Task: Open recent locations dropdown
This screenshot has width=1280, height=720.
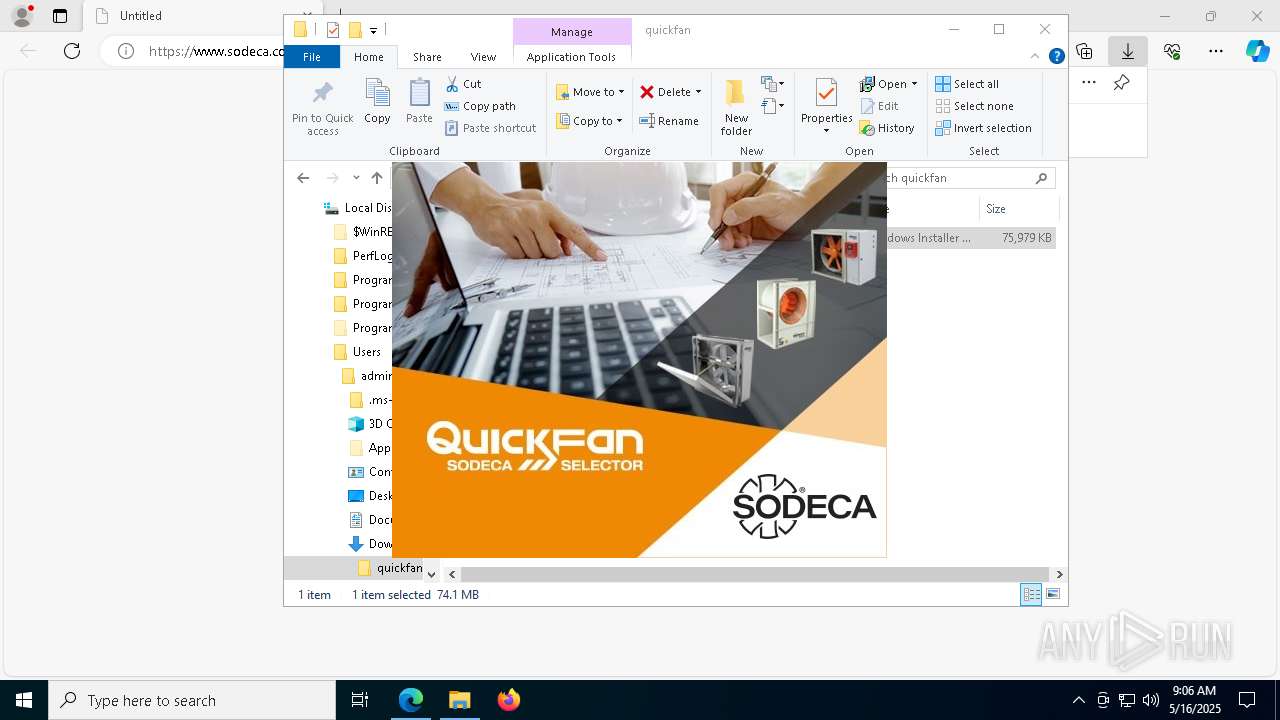Action: (356, 178)
